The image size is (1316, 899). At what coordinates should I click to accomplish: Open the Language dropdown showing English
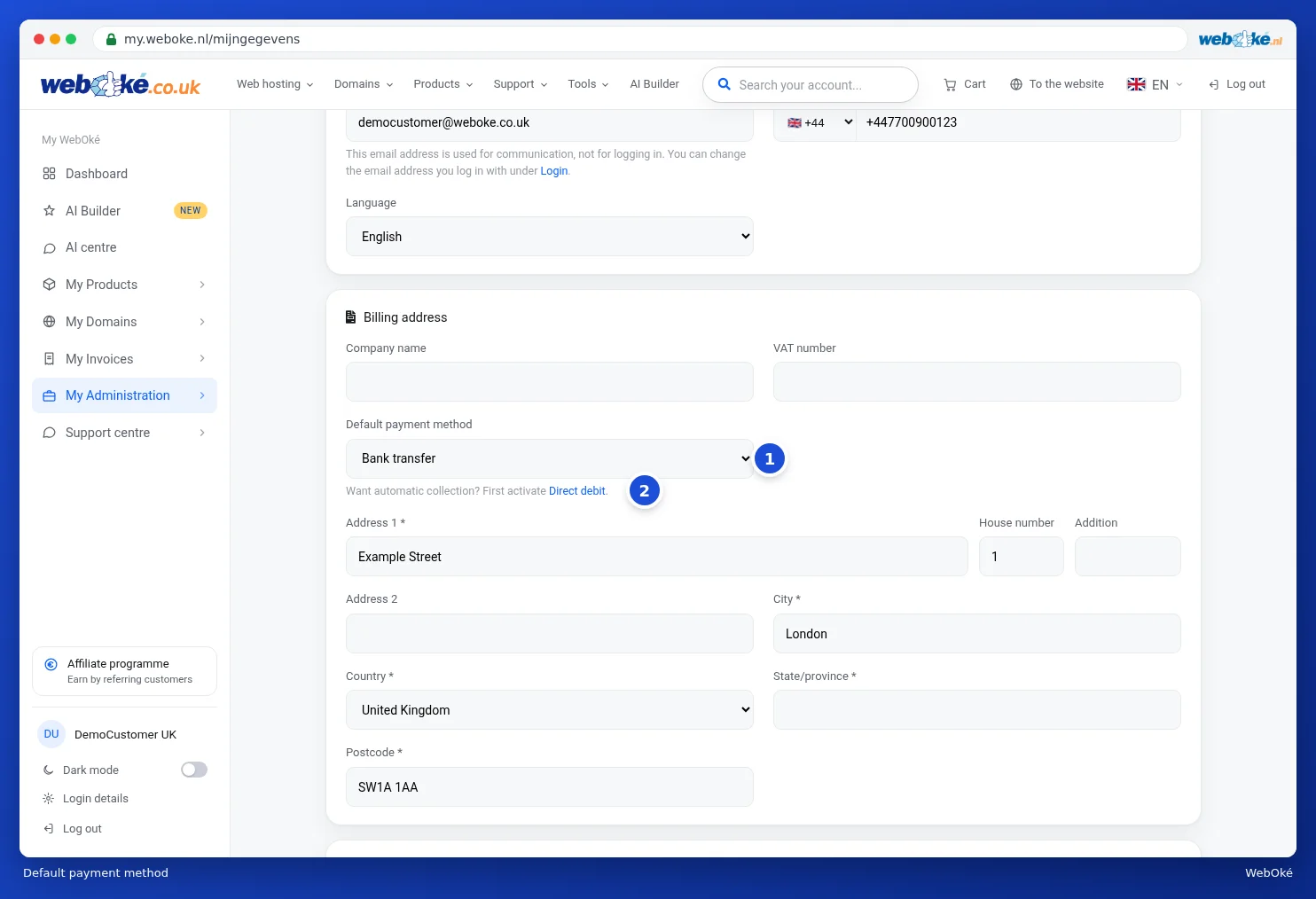550,237
